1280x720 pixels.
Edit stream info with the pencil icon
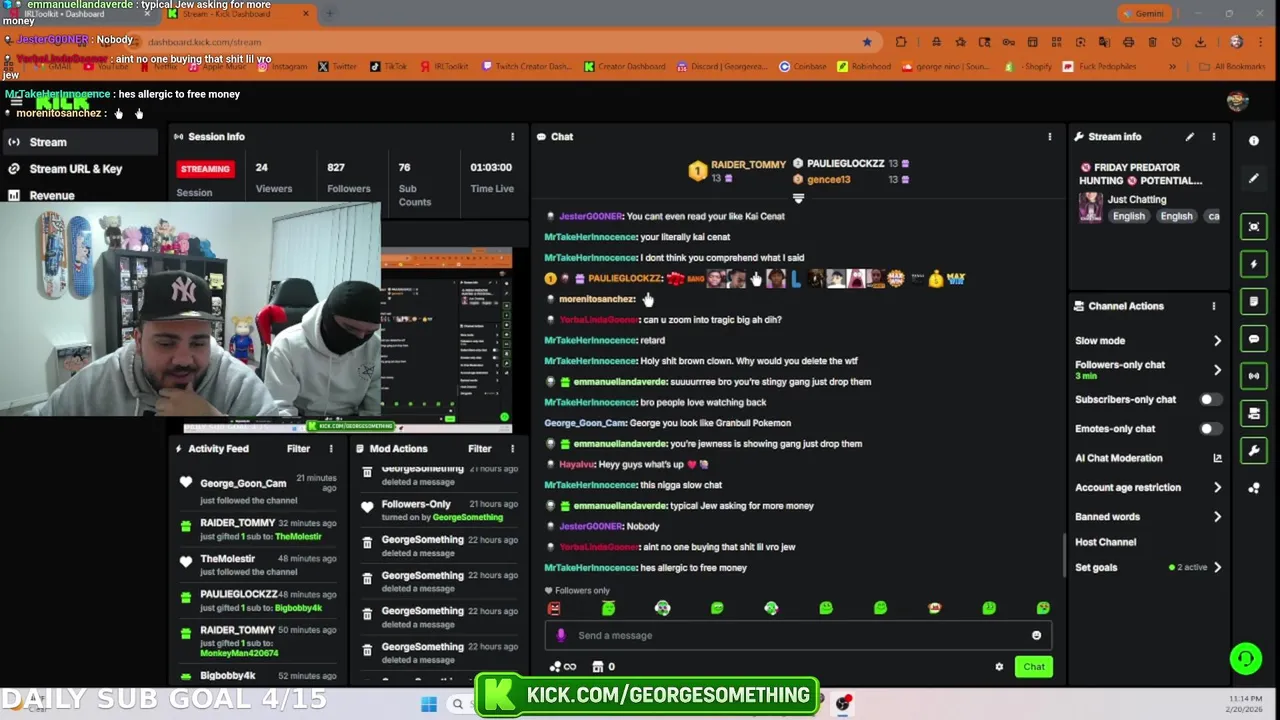(x=1189, y=137)
